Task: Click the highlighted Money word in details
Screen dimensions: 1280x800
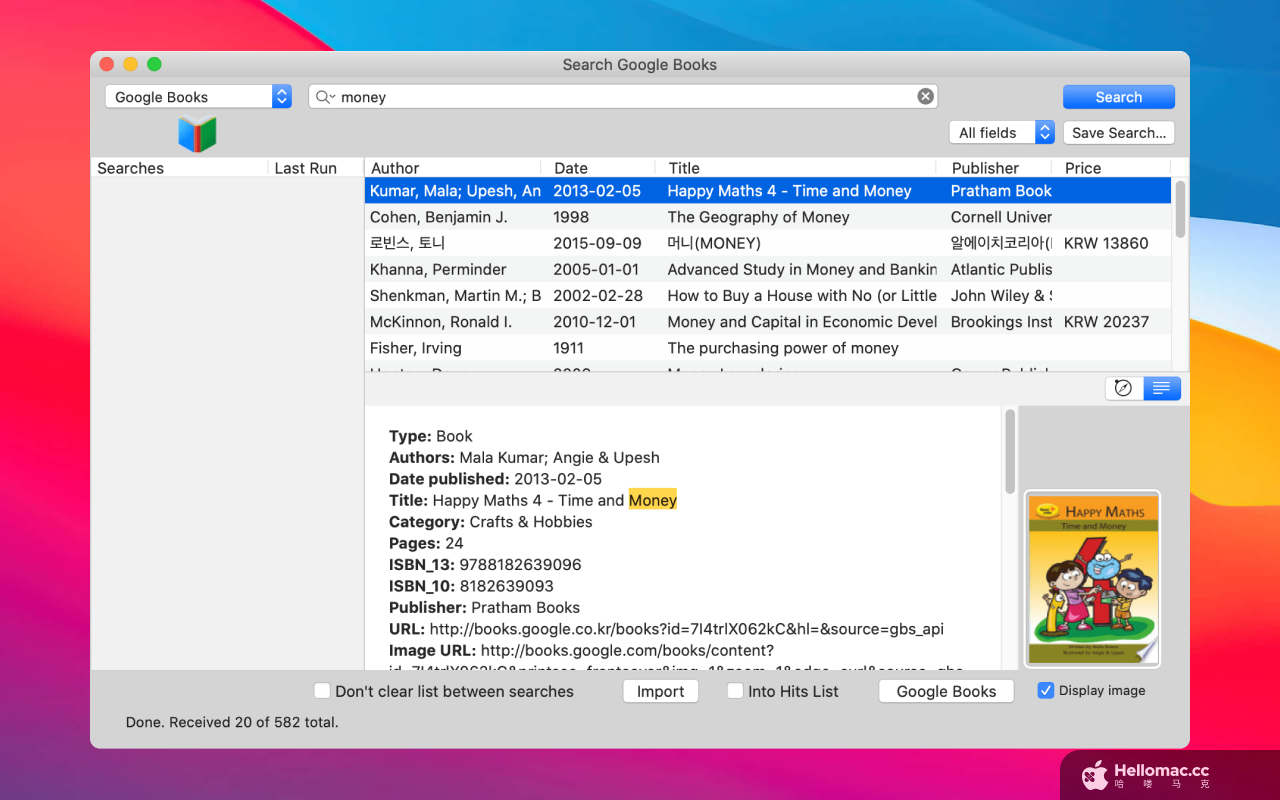Action: click(653, 500)
